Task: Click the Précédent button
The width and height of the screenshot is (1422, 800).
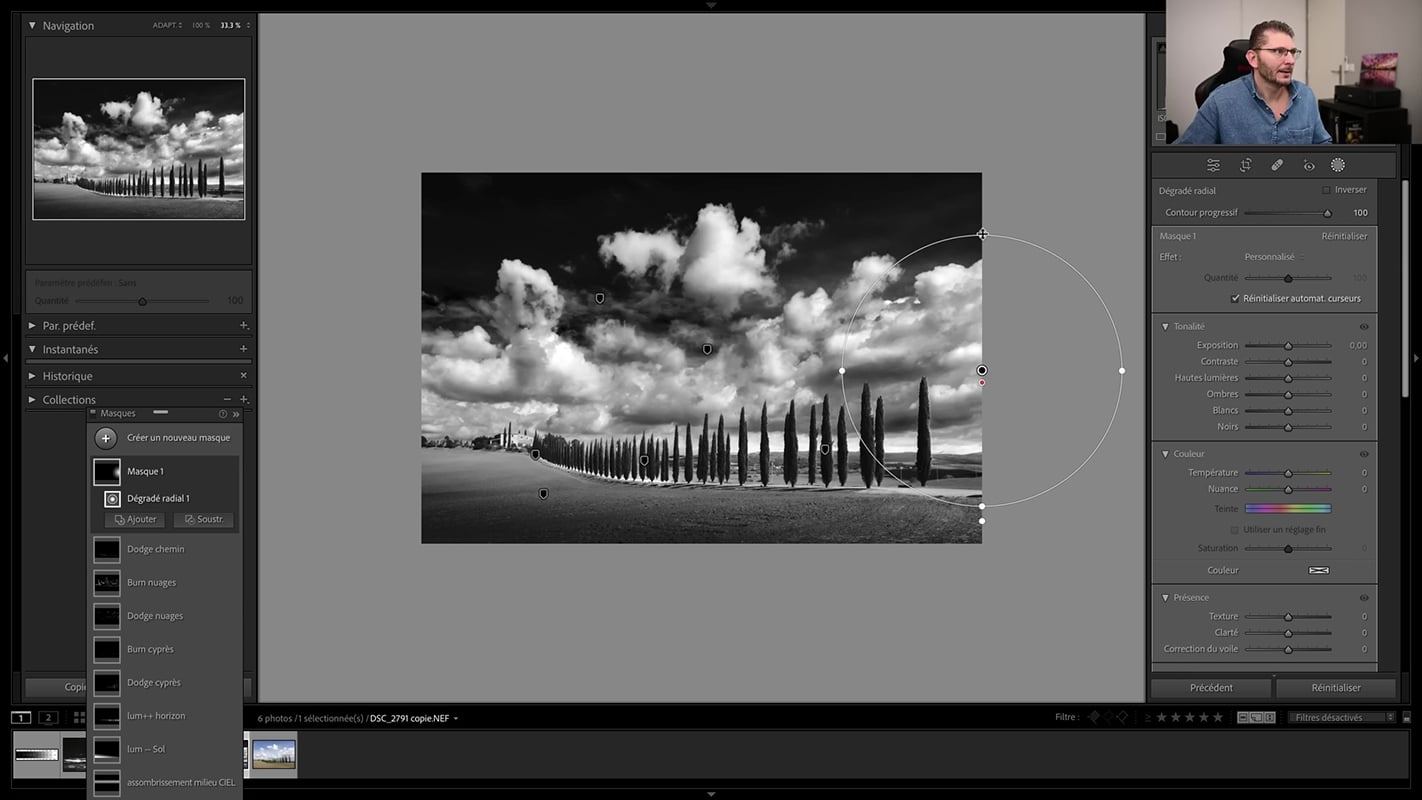Action: point(1211,688)
